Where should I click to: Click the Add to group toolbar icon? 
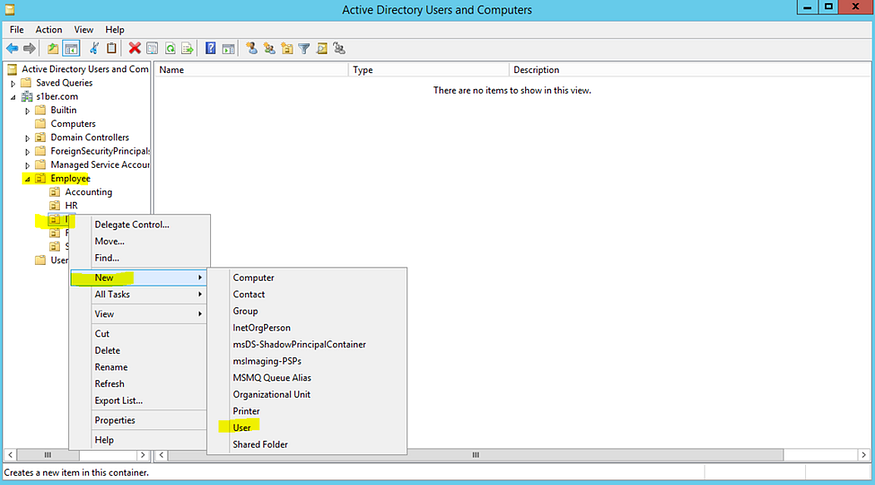(339, 49)
